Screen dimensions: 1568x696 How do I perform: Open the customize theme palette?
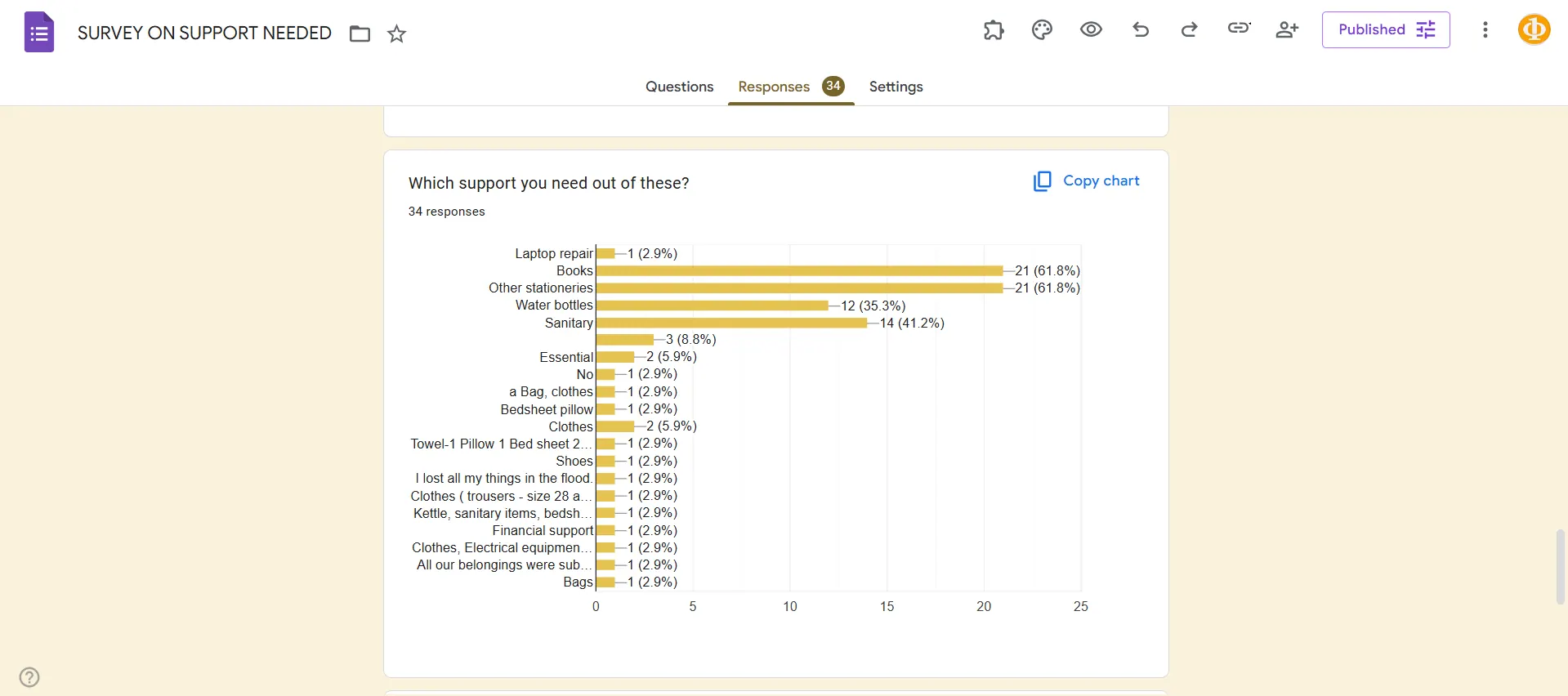click(x=1042, y=30)
